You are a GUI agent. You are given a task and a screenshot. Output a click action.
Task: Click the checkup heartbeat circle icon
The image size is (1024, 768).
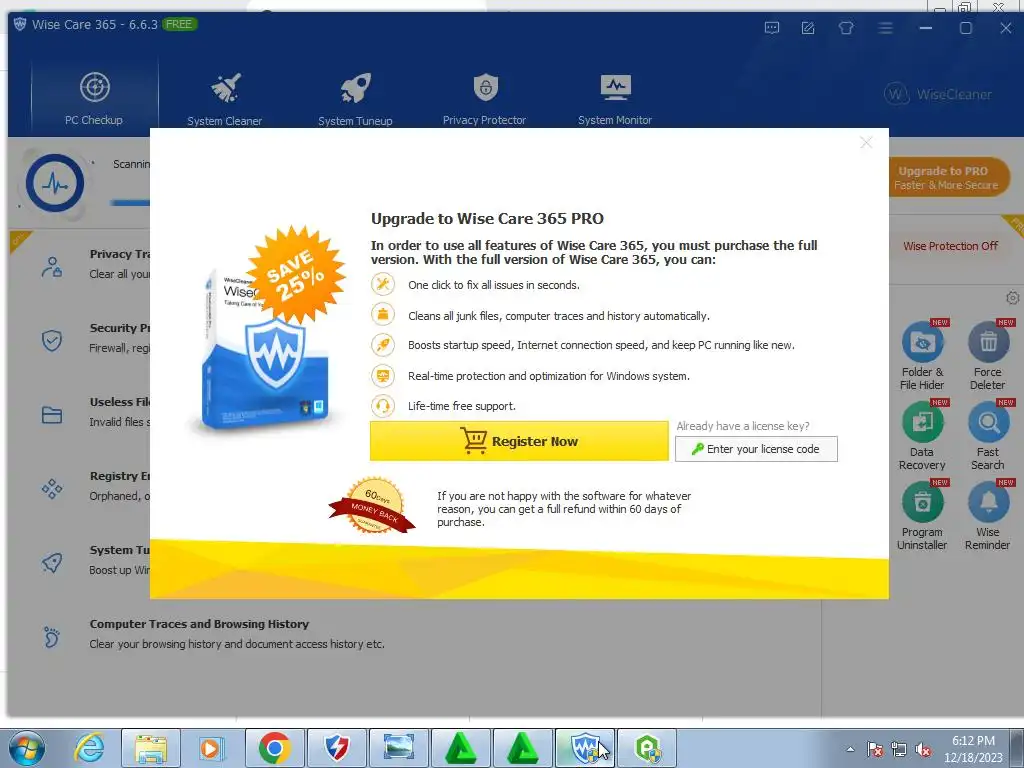(55, 184)
